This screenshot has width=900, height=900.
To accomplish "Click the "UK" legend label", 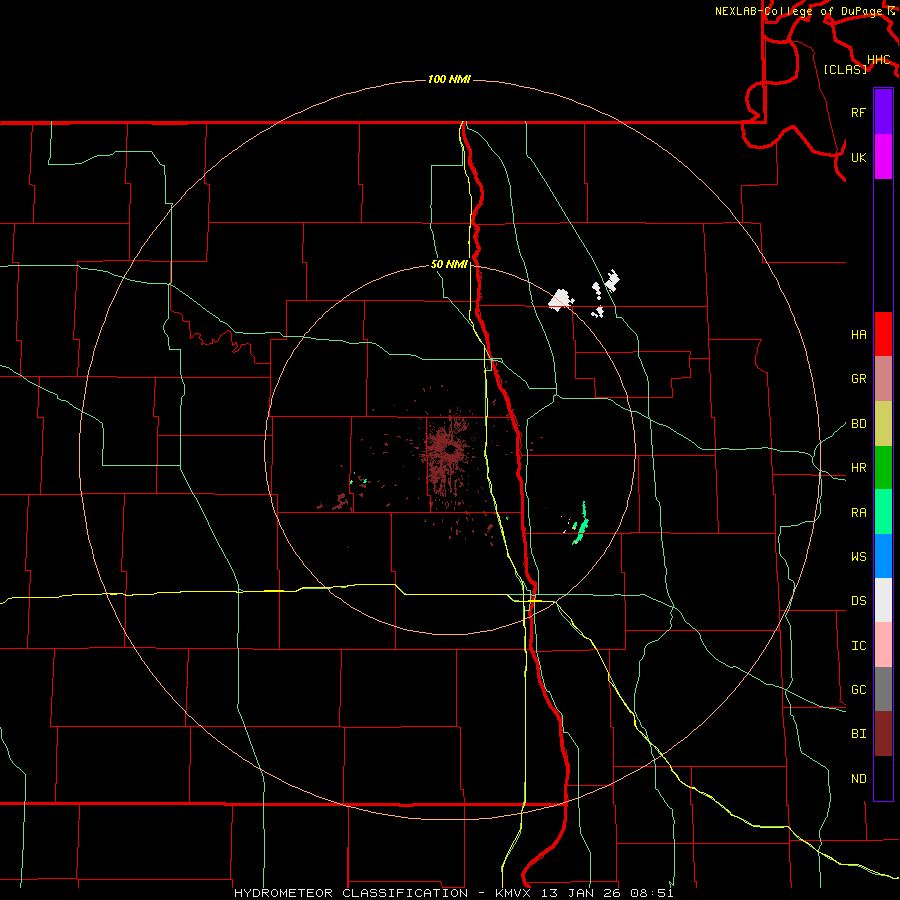I will click(x=858, y=157).
